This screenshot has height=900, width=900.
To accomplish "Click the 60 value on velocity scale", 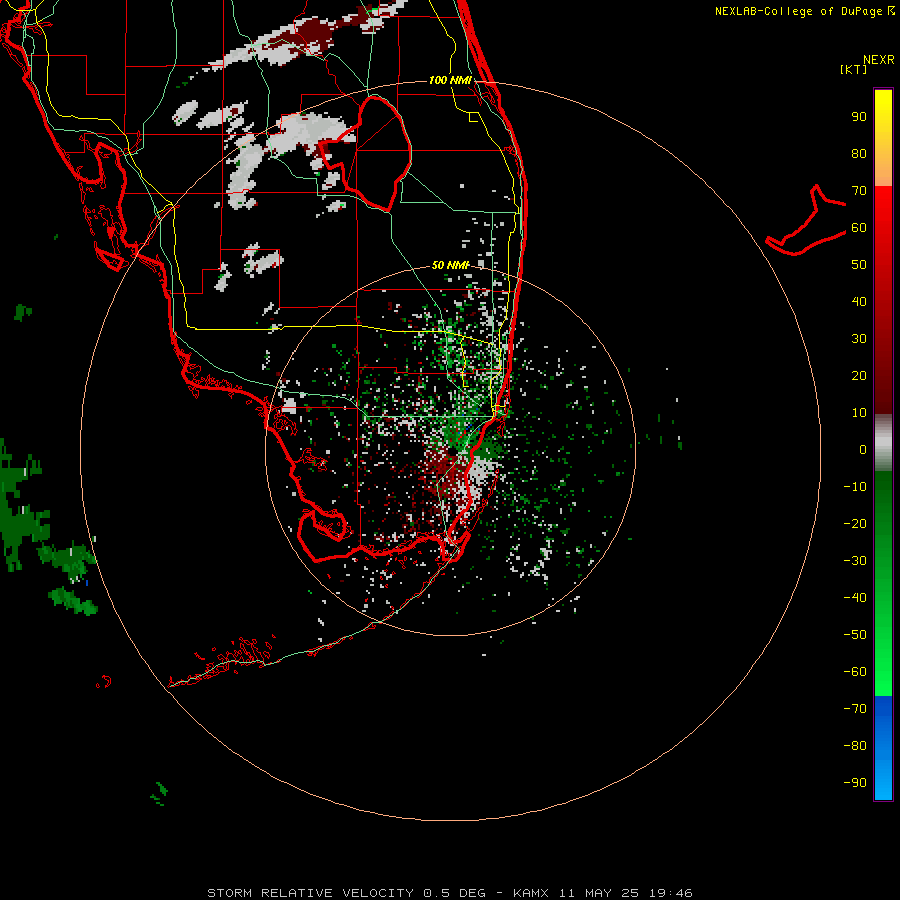I will pyautogui.click(x=859, y=228).
